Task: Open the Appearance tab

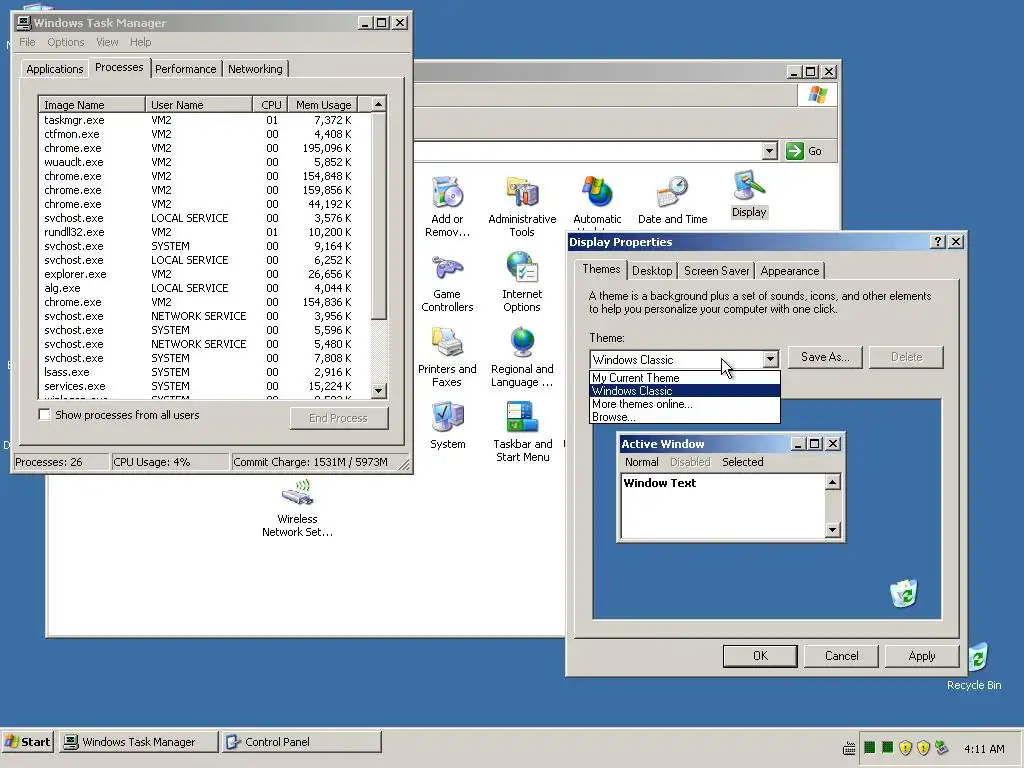Action: click(x=790, y=270)
